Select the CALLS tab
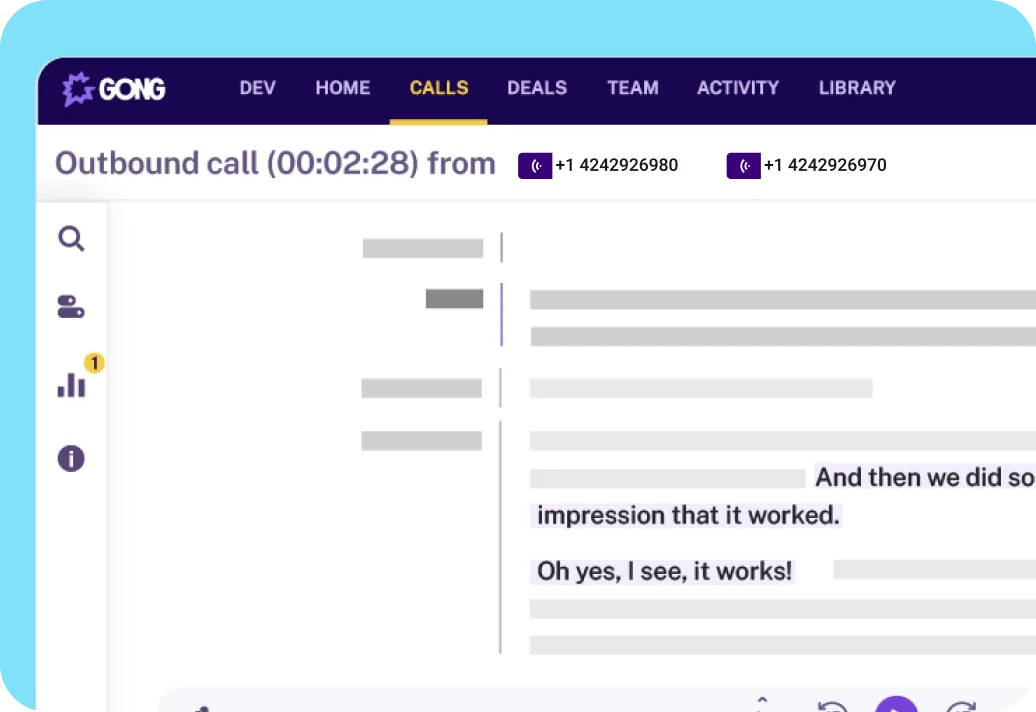Screen dimensions: 1036x712 click(x=439, y=88)
